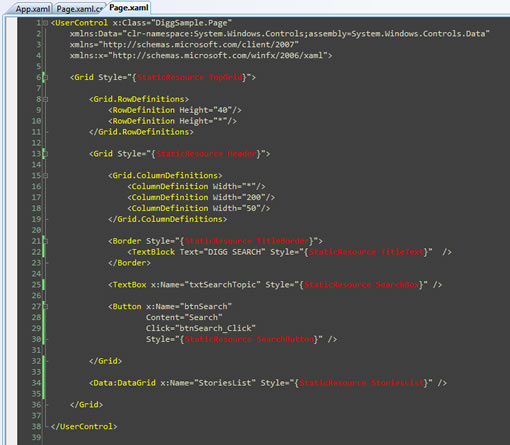Screen dimensions: 510x445
Task: Collapse the TopGrid Grid on line 6
Action: (x=45, y=77)
